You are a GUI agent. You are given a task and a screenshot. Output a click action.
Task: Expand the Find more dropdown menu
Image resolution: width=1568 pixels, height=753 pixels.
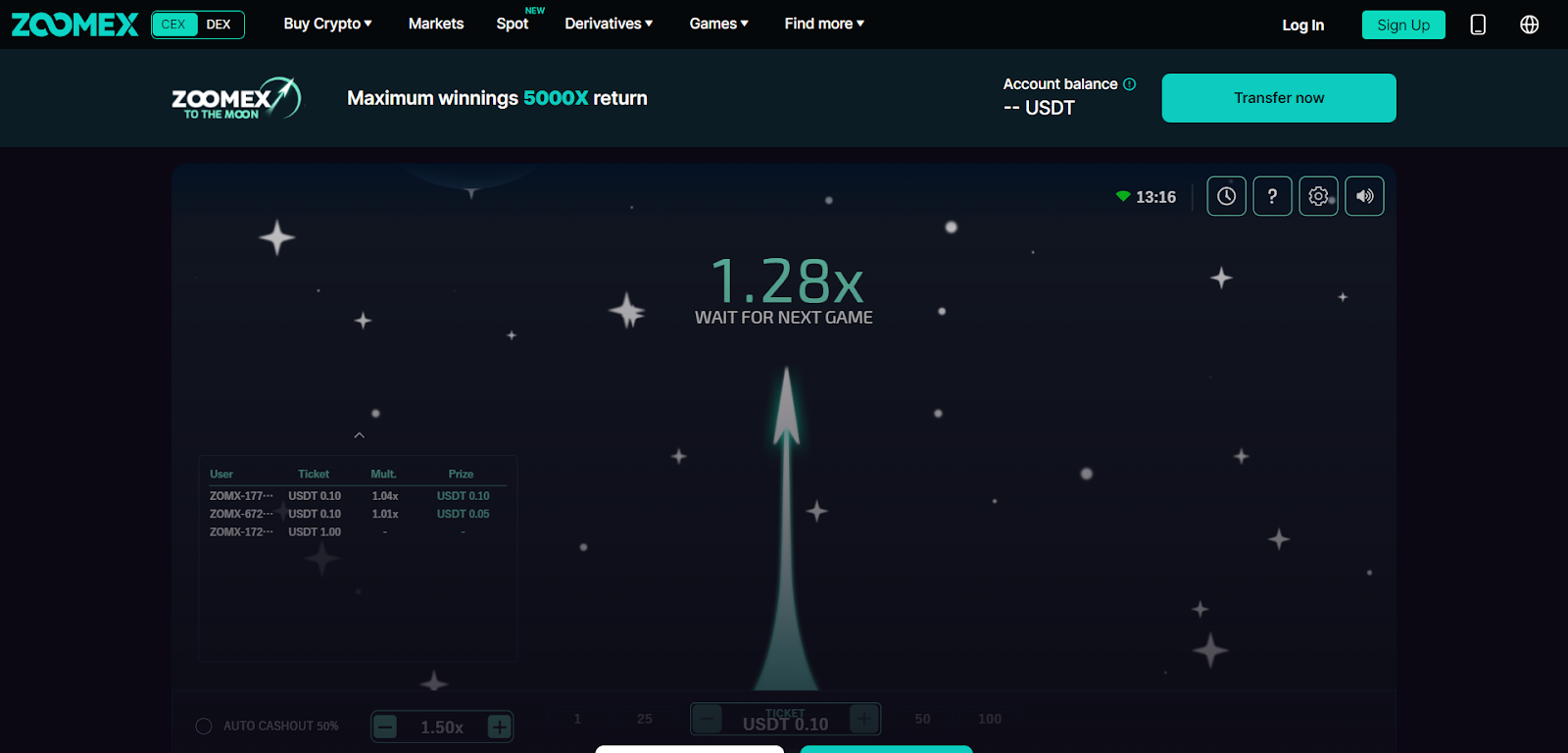(824, 24)
